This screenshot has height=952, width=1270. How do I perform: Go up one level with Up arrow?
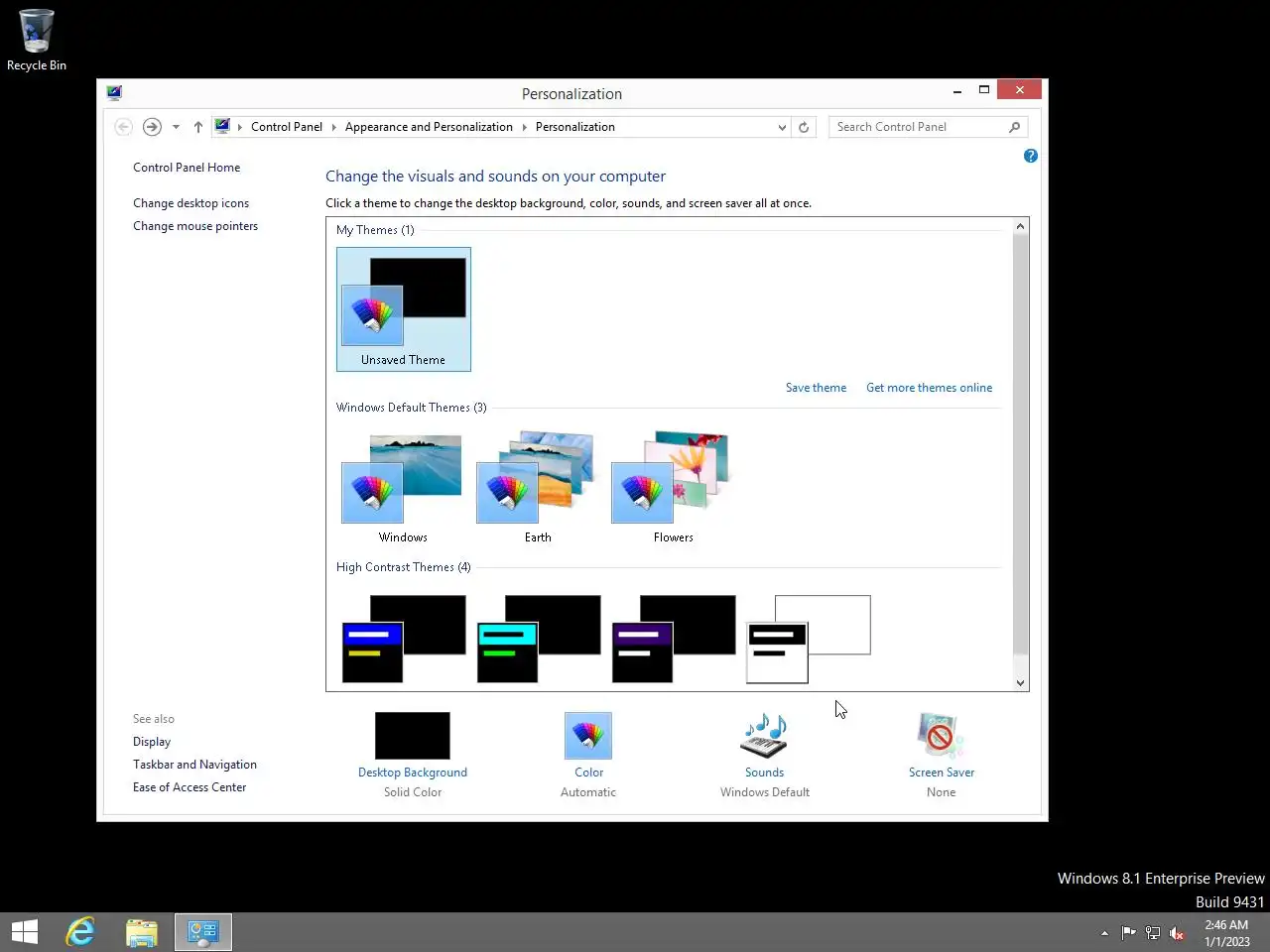198,127
